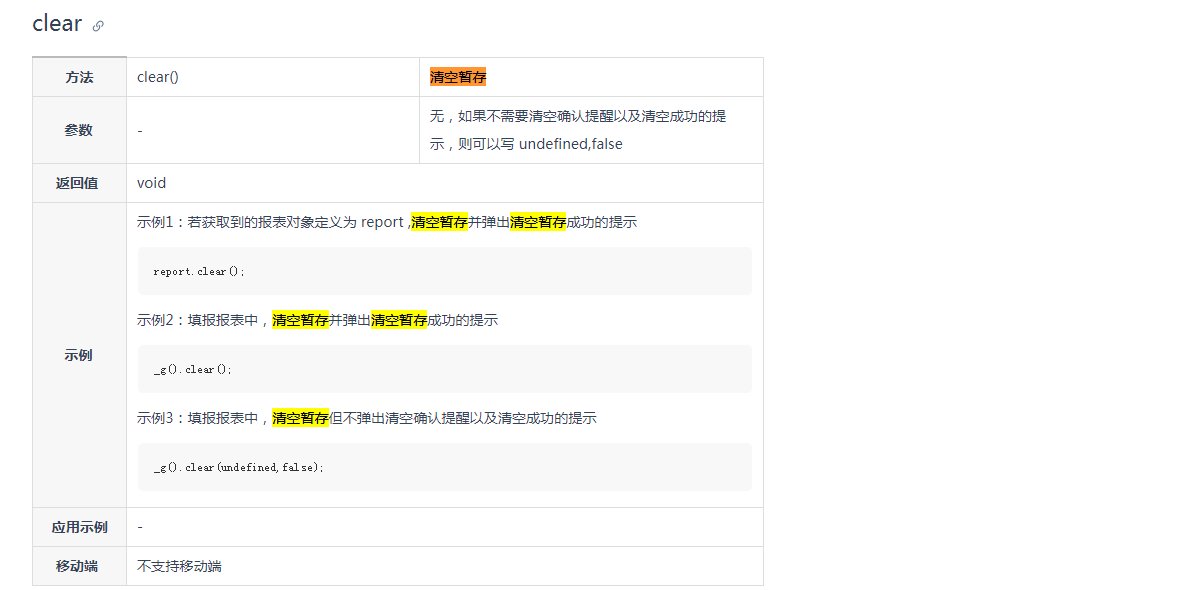
Task: Select the 应用示例 row header
Action: click(79, 527)
